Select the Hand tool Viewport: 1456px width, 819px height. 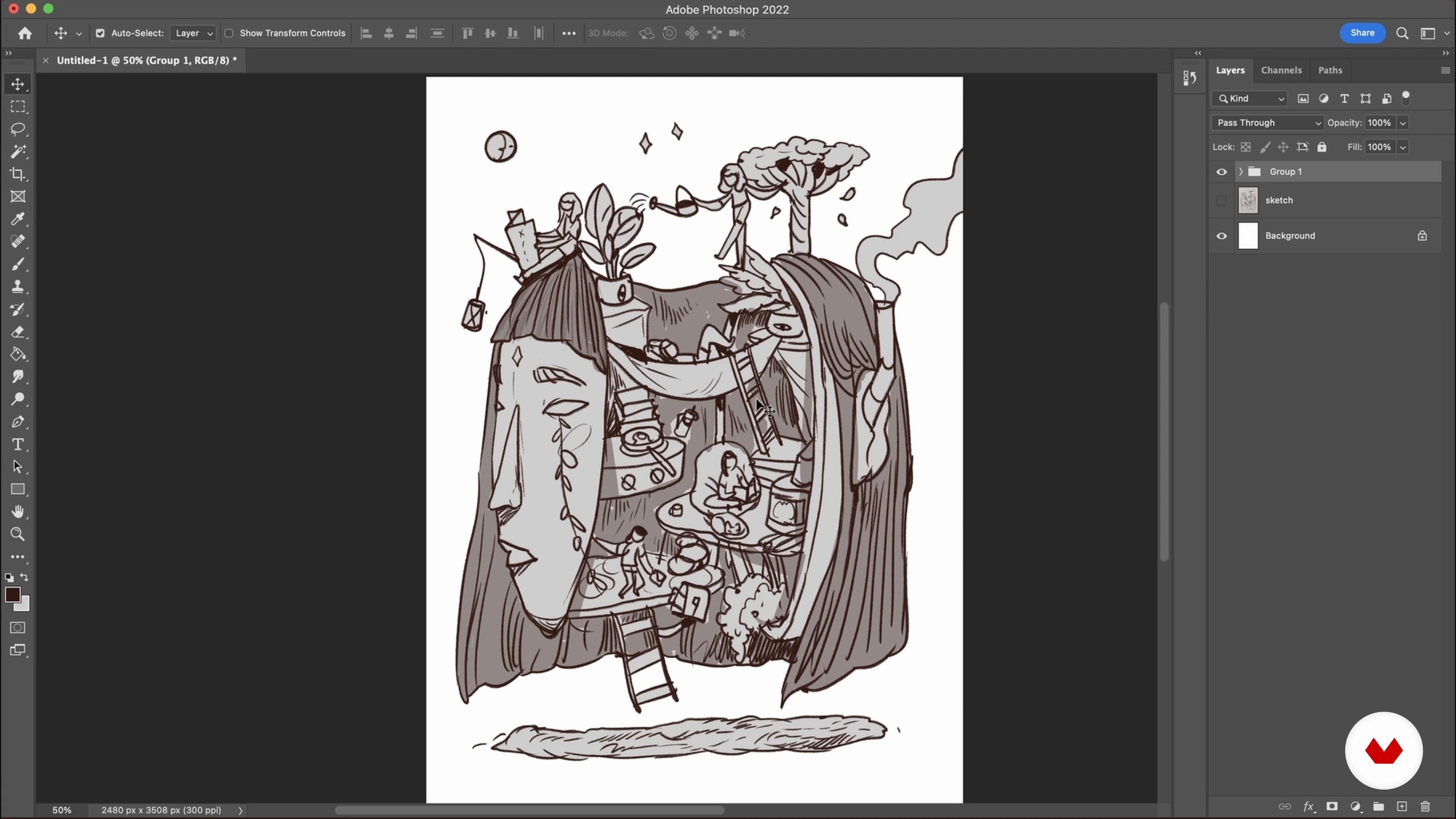pyautogui.click(x=17, y=512)
